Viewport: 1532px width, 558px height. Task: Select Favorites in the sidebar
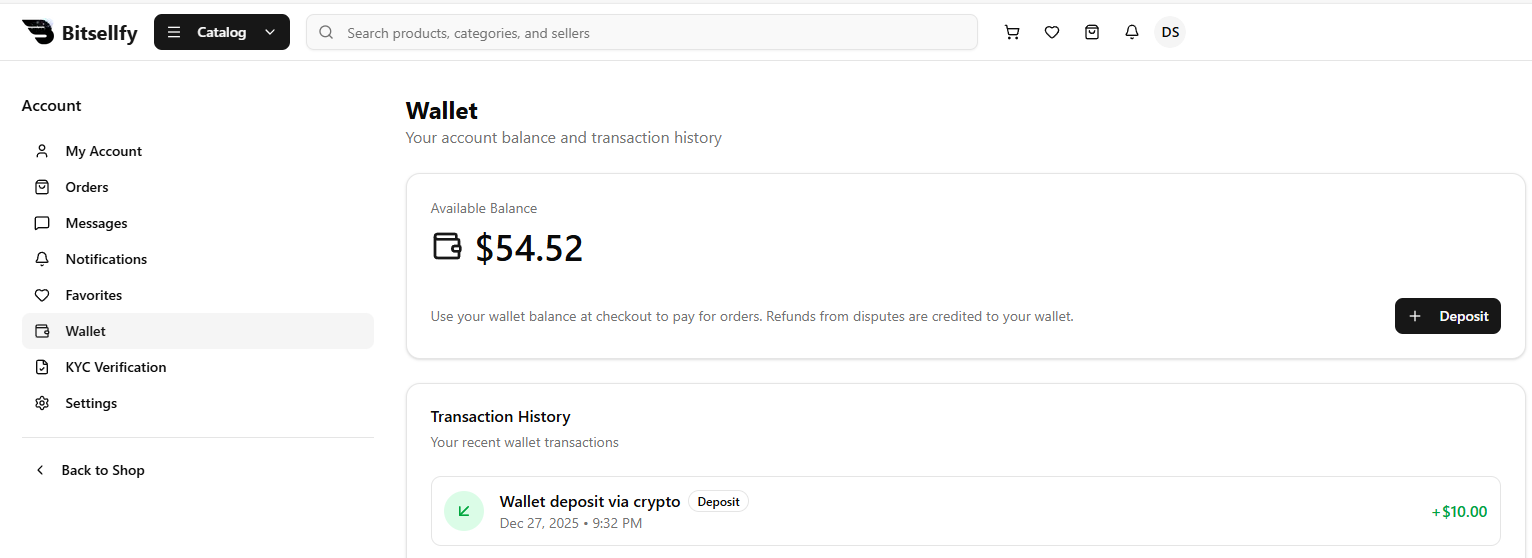coord(93,295)
